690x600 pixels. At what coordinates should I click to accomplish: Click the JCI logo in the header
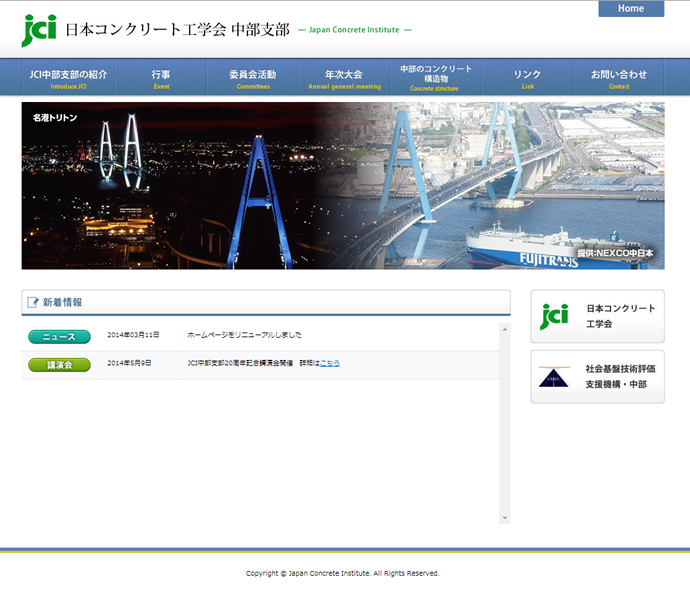39,30
